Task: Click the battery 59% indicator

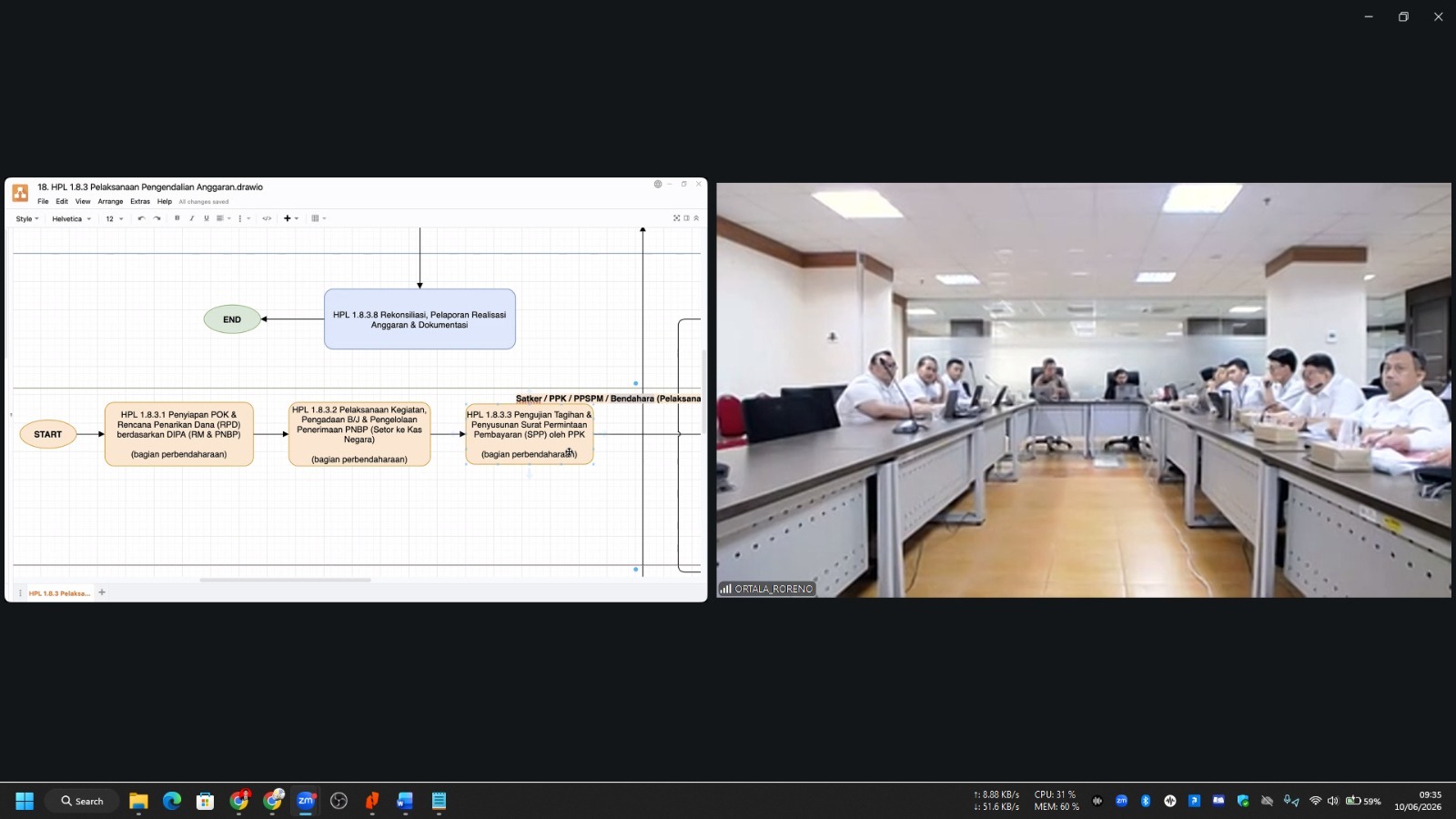Action: pos(1363,801)
